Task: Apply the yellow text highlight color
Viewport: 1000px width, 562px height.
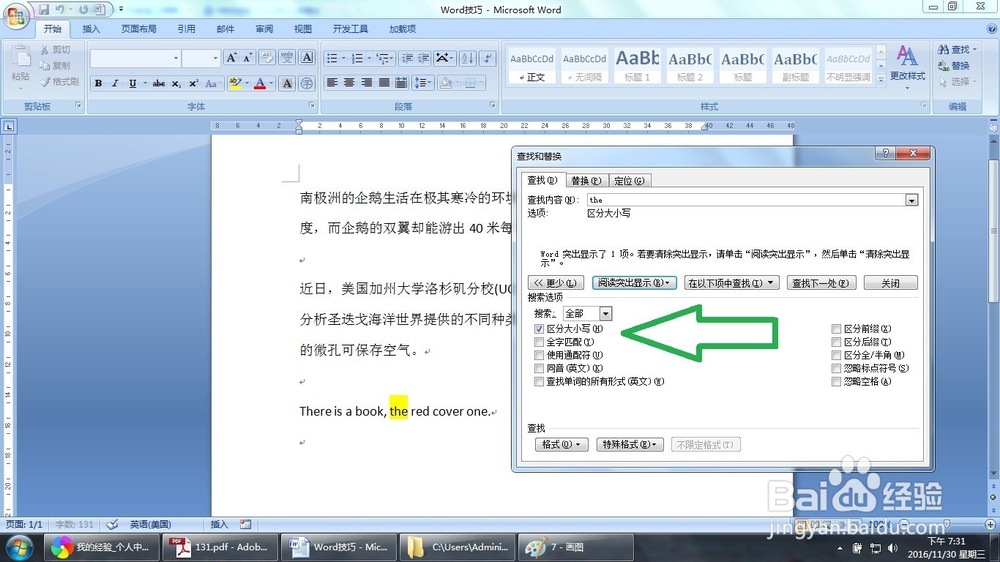Action: coord(235,83)
